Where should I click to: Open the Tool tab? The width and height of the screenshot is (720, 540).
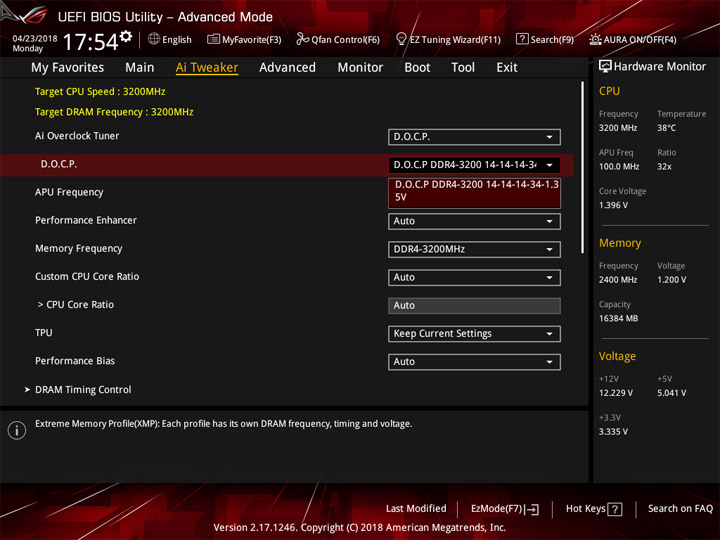463,68
